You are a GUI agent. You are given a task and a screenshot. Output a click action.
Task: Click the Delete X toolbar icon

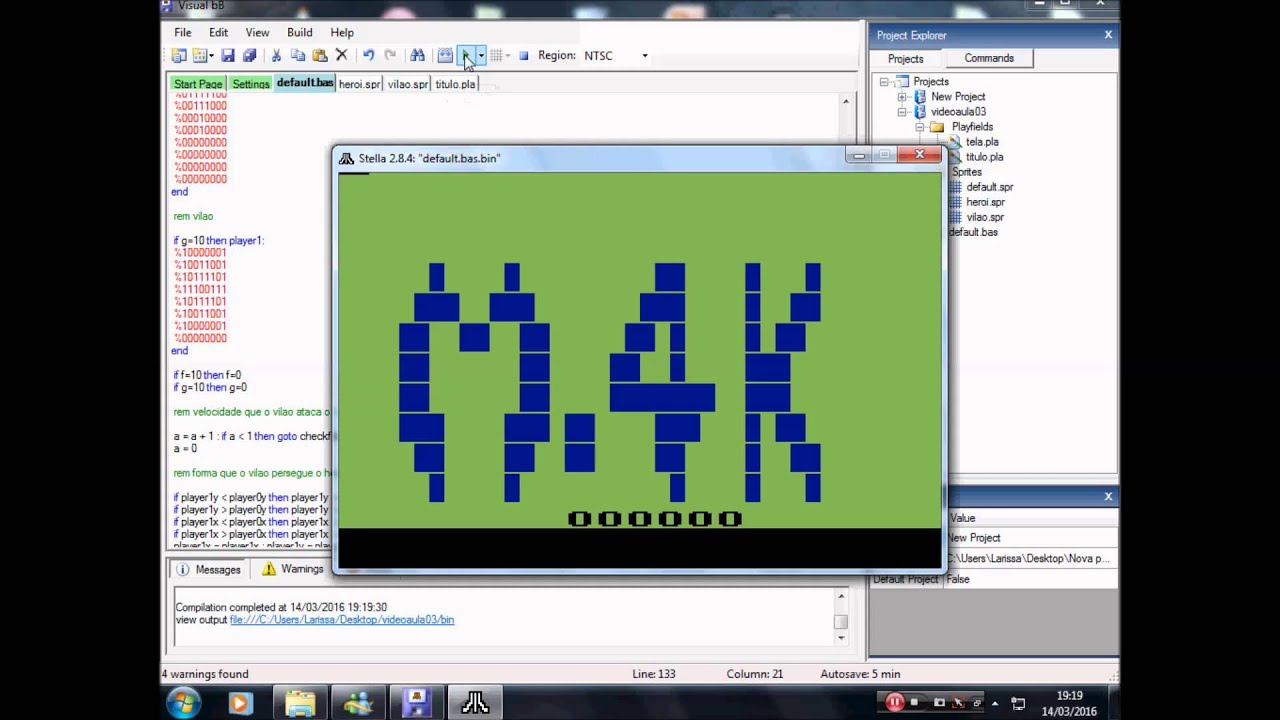click(x=341, y=56)
